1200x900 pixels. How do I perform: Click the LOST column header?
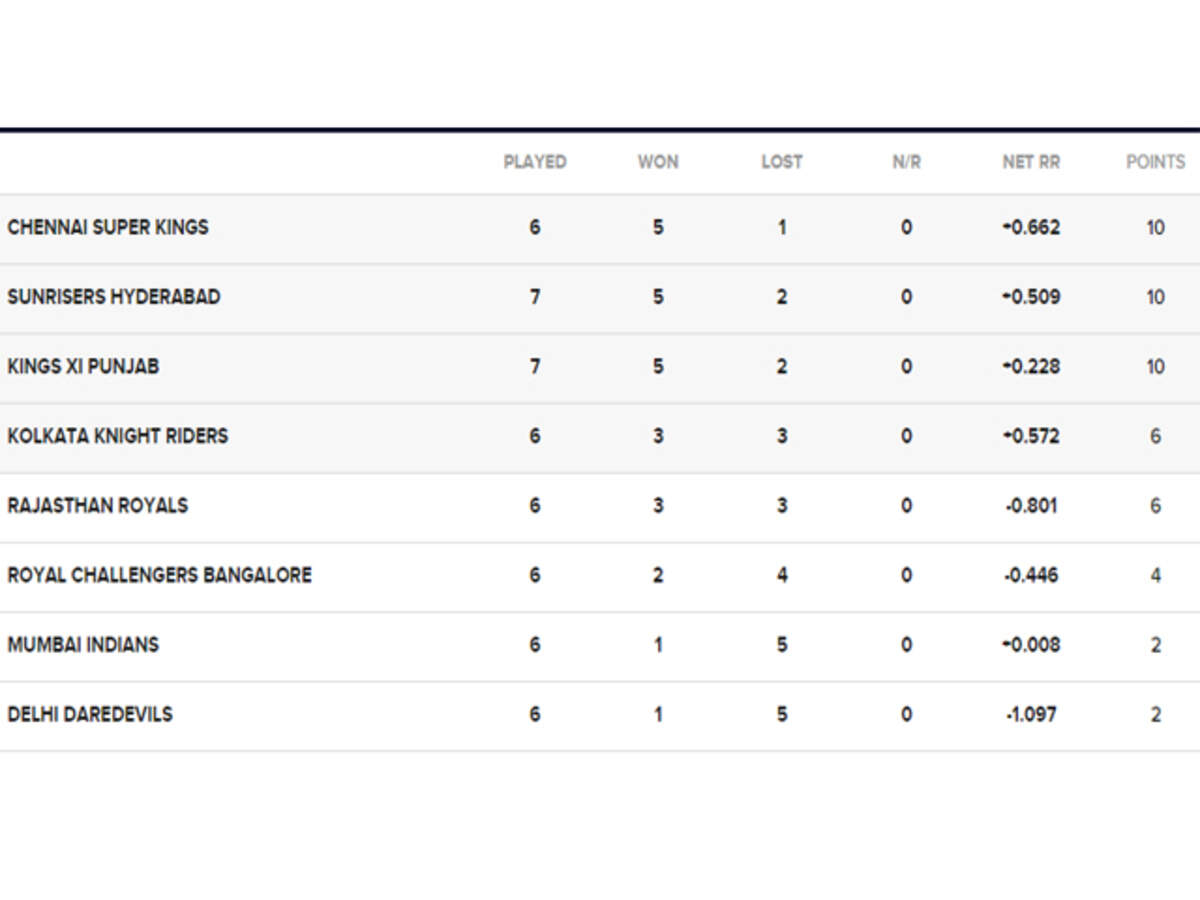point(782,162)
